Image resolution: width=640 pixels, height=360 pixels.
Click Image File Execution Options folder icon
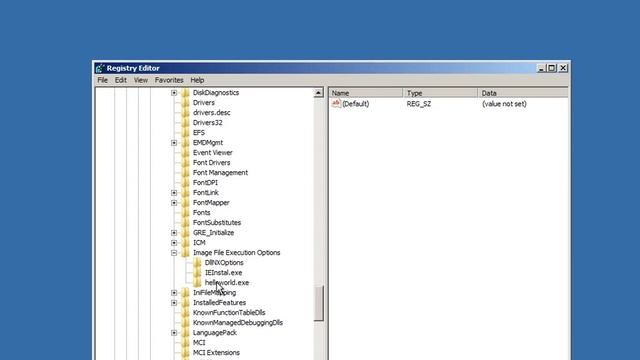coord(185,253)
